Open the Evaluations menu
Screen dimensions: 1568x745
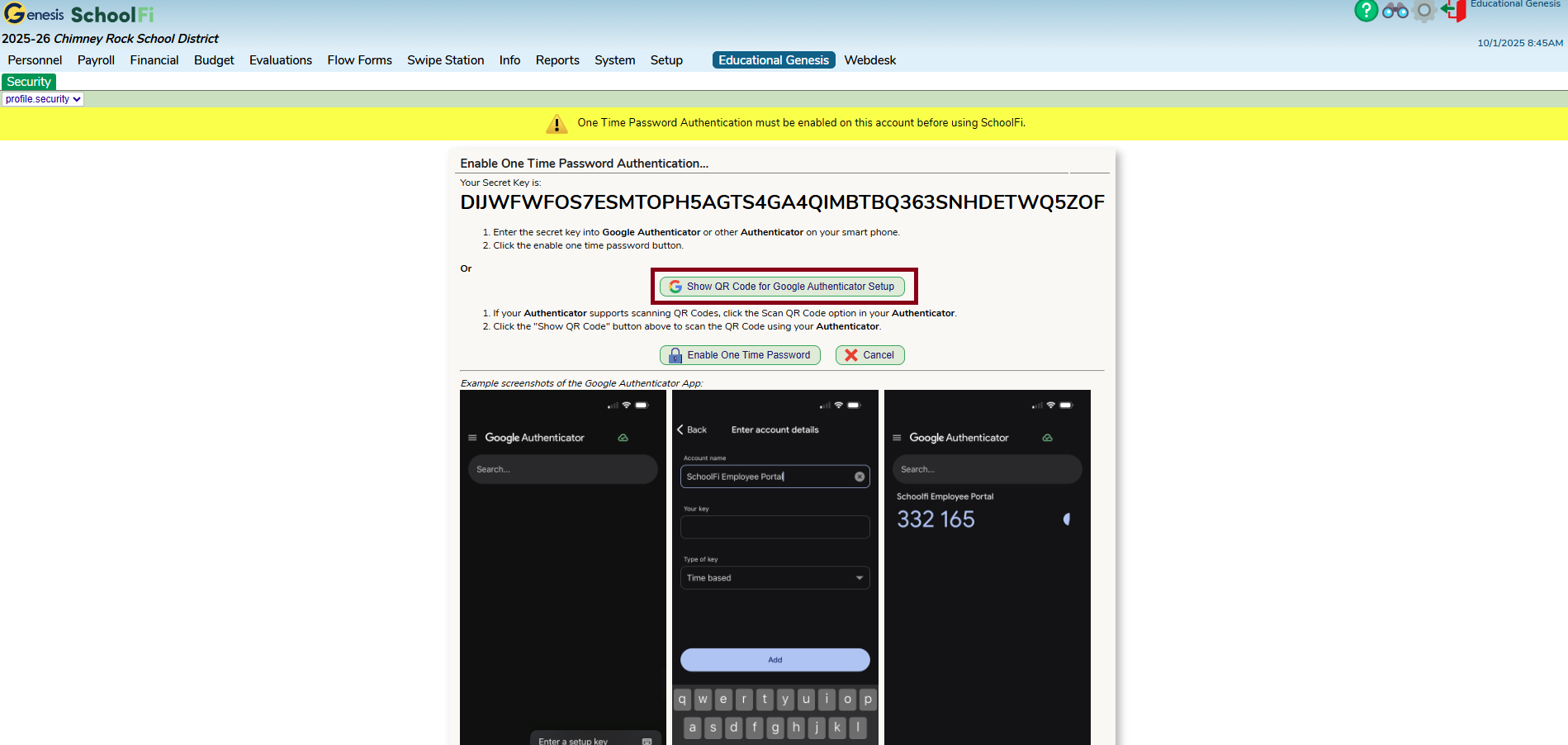pos(281,60)
